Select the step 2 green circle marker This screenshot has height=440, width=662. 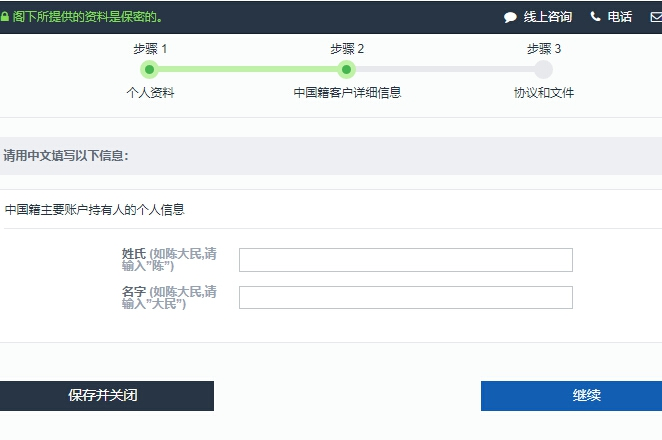[346, 69]
